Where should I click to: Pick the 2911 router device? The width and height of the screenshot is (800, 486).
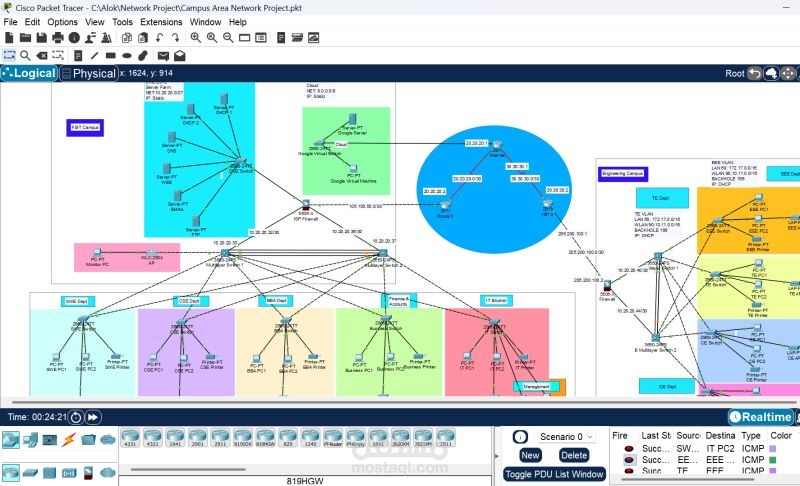[x=220, y=438]
